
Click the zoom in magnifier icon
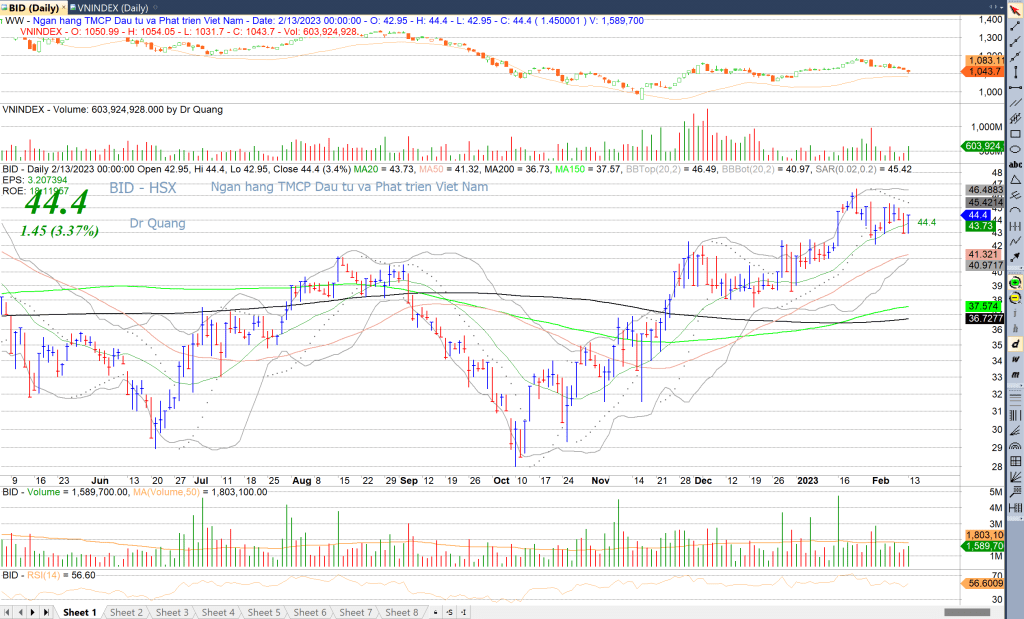[1016, 282]
